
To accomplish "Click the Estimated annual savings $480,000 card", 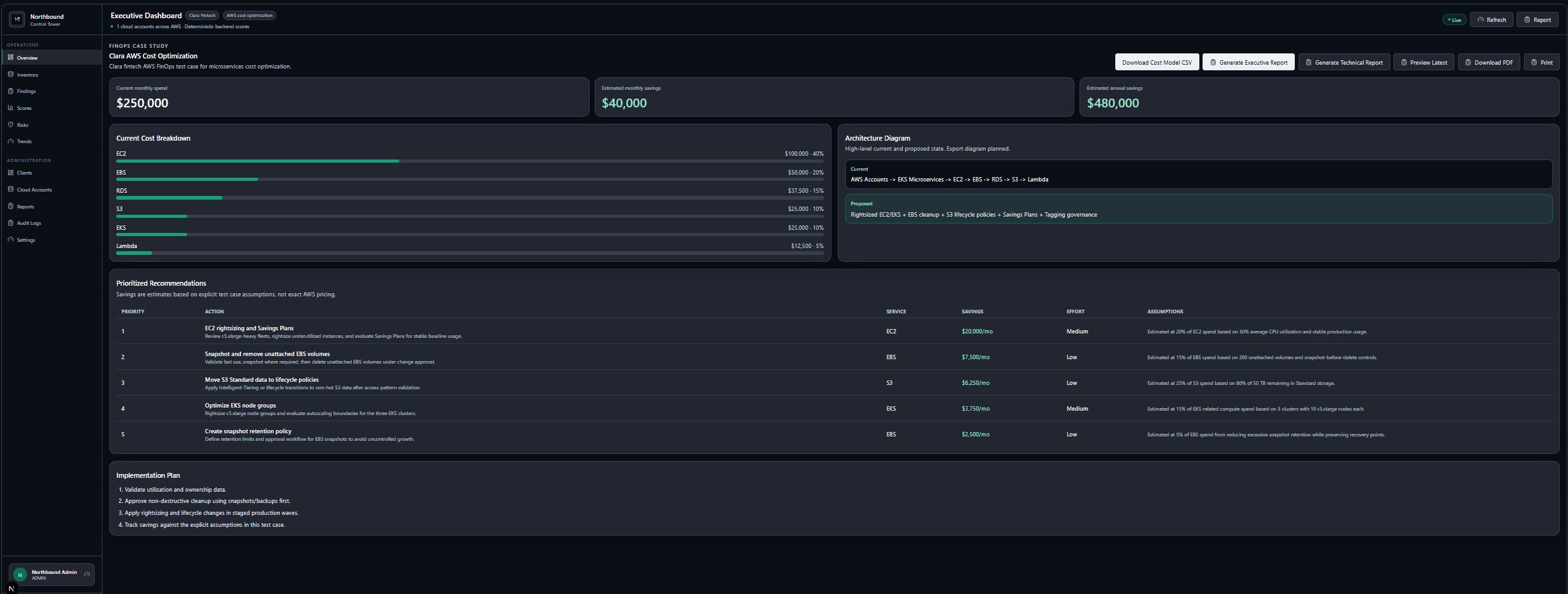I will 1319,97.
